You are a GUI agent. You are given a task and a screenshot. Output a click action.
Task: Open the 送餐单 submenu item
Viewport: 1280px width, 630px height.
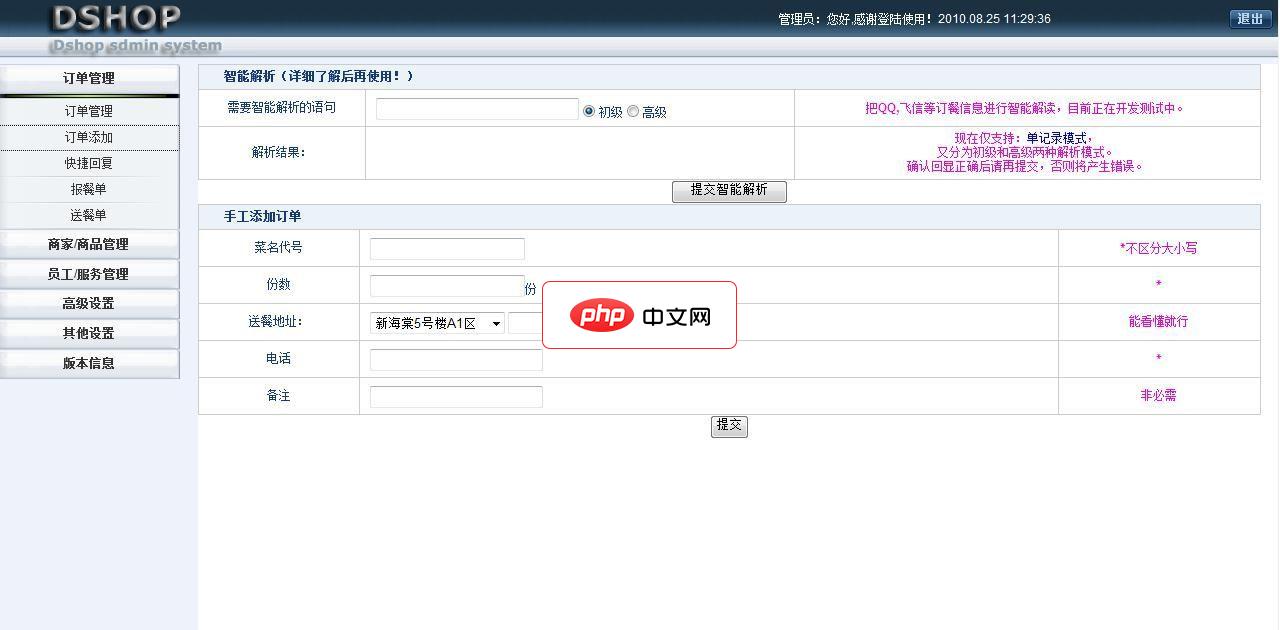coord(89,215)
